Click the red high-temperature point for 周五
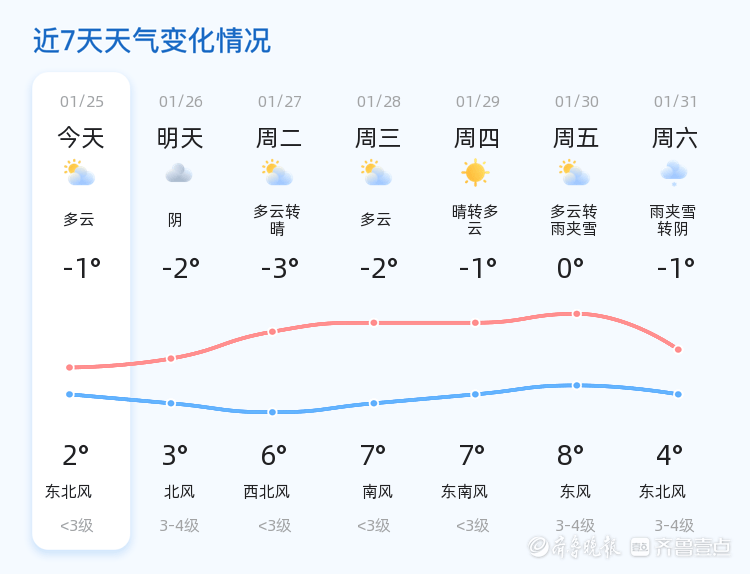The image size is (750, 574). tap(577, 314)
